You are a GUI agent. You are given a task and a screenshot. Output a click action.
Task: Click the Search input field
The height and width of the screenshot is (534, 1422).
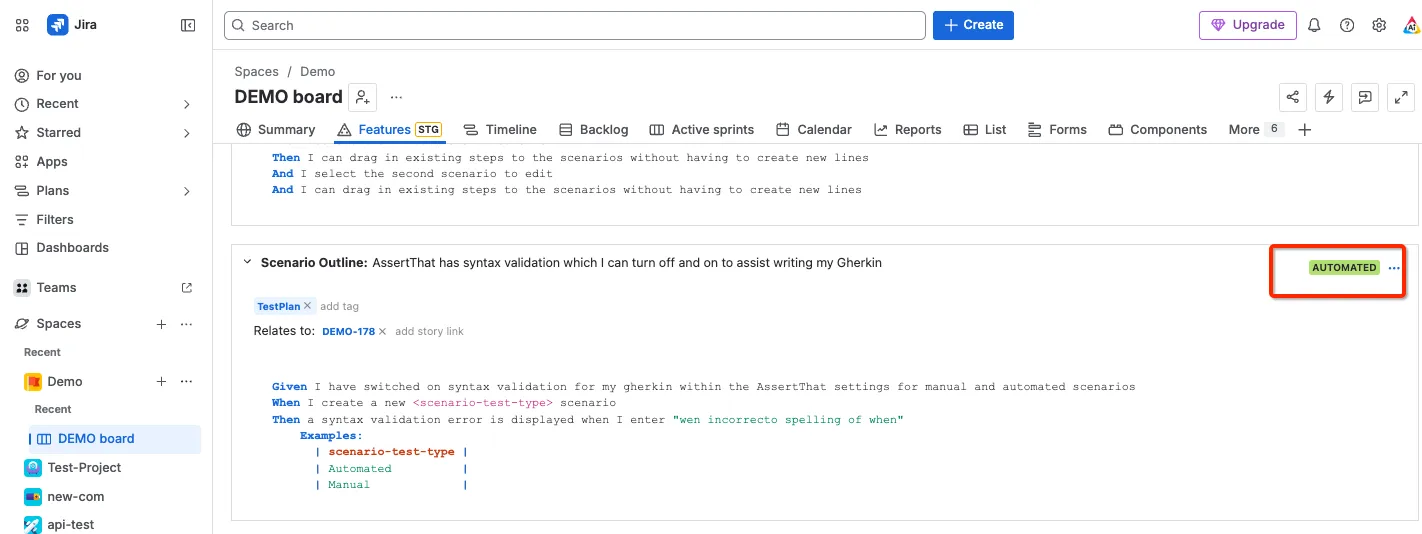575,25
